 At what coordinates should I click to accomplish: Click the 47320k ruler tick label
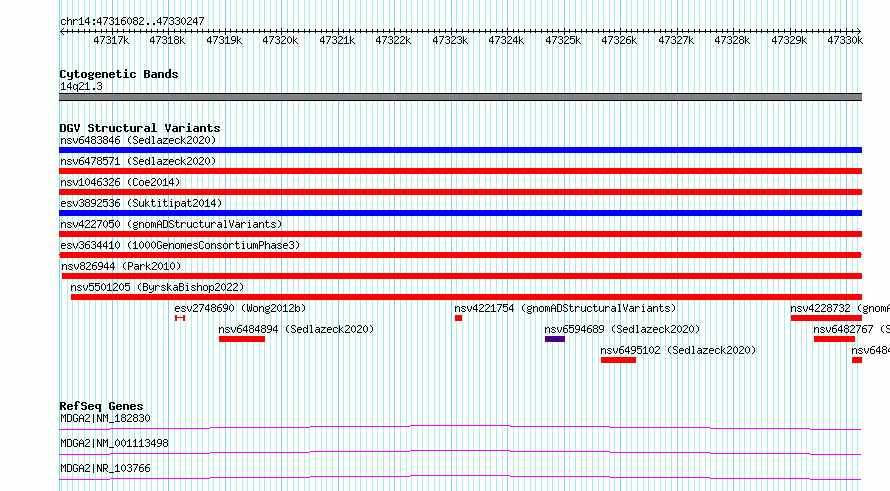pyautogui.click(x=280, y=40)
